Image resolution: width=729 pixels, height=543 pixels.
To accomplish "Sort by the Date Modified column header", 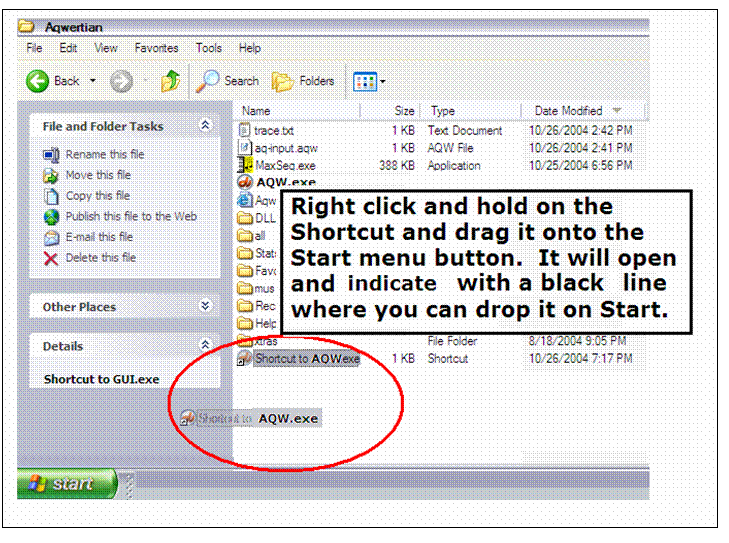I will 568,111.
